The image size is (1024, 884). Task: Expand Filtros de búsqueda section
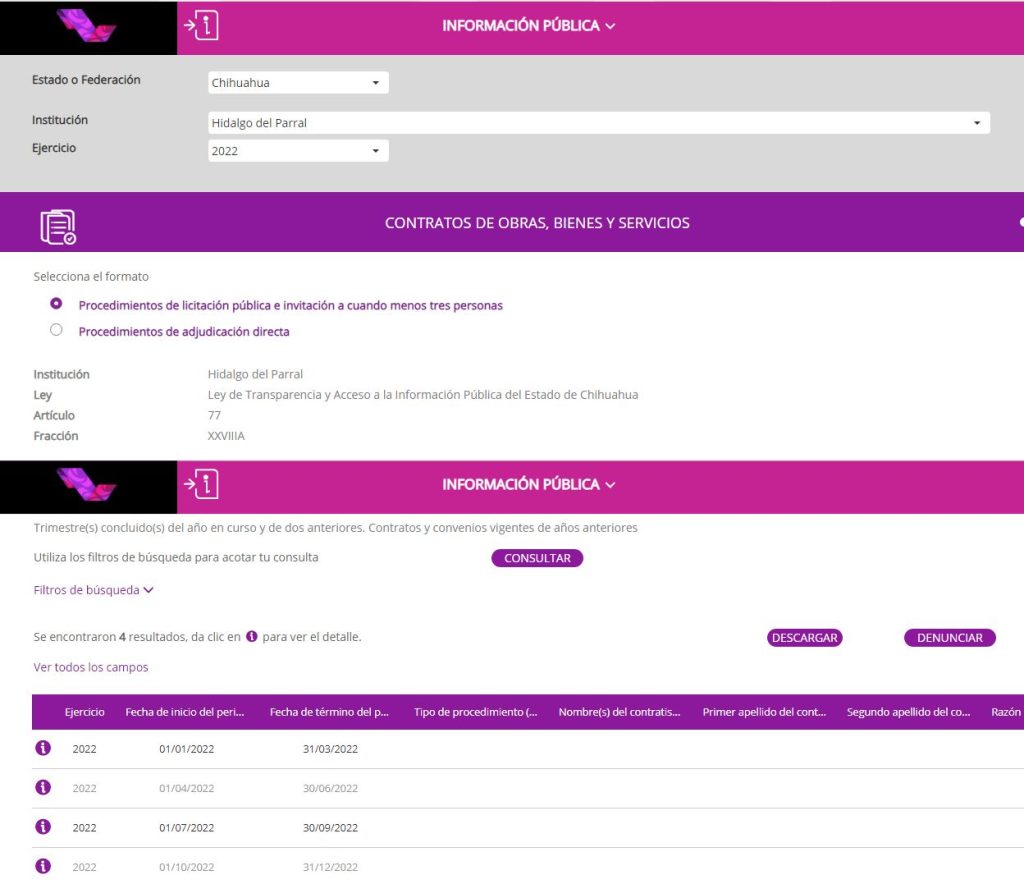tap(94, 590)
